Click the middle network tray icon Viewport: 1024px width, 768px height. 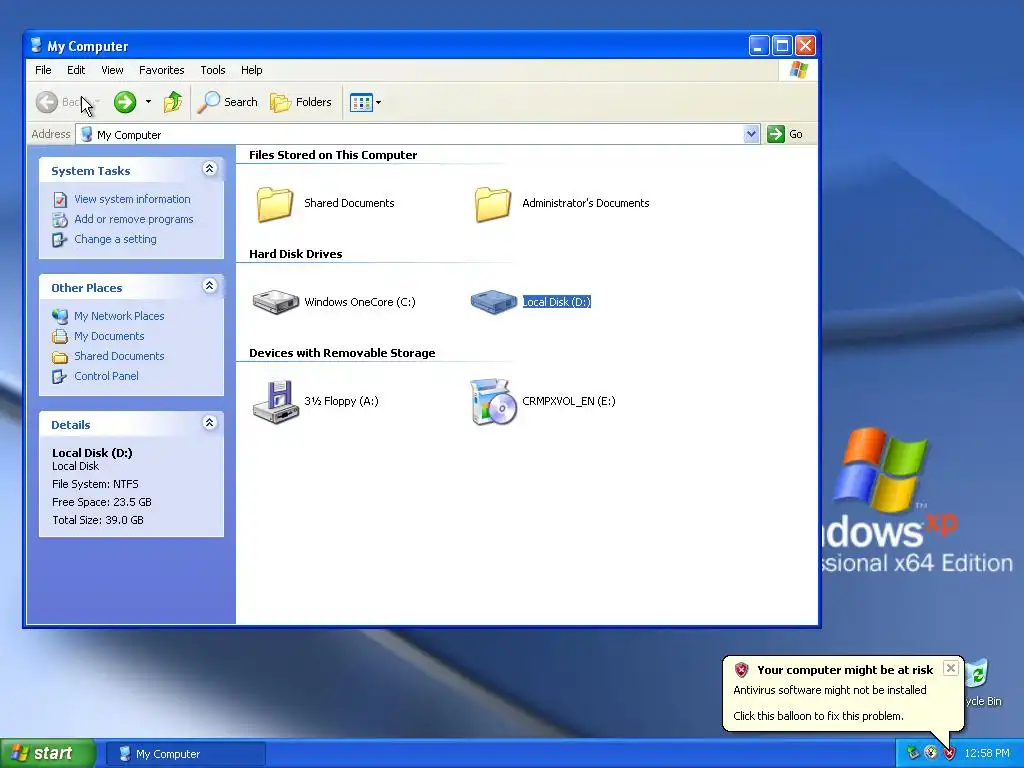[931, 753]
